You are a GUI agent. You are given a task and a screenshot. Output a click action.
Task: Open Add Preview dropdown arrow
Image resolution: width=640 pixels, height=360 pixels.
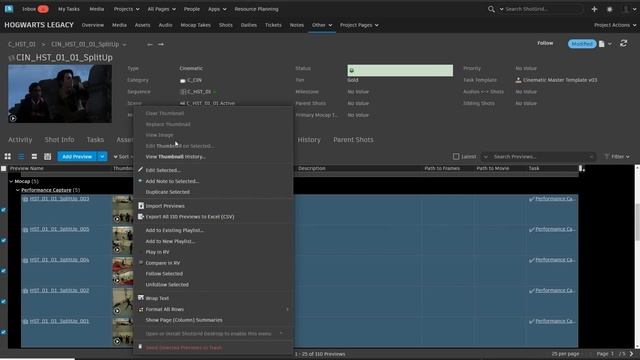[102, 157]
